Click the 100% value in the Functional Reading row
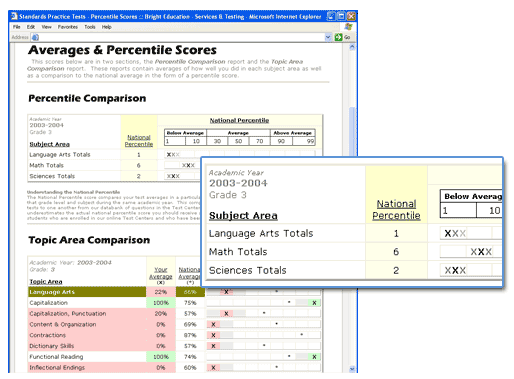 161,357
